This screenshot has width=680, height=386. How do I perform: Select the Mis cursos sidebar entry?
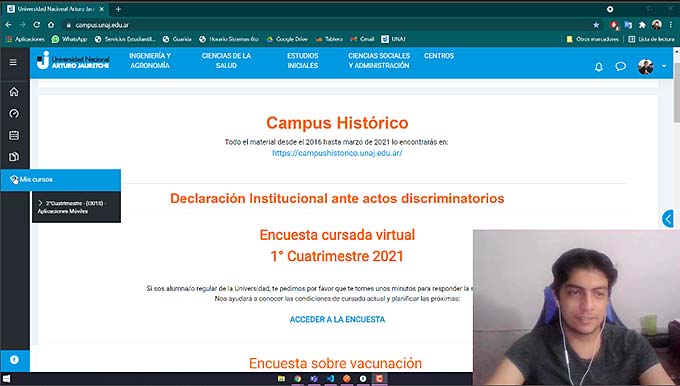coord(61,180)
